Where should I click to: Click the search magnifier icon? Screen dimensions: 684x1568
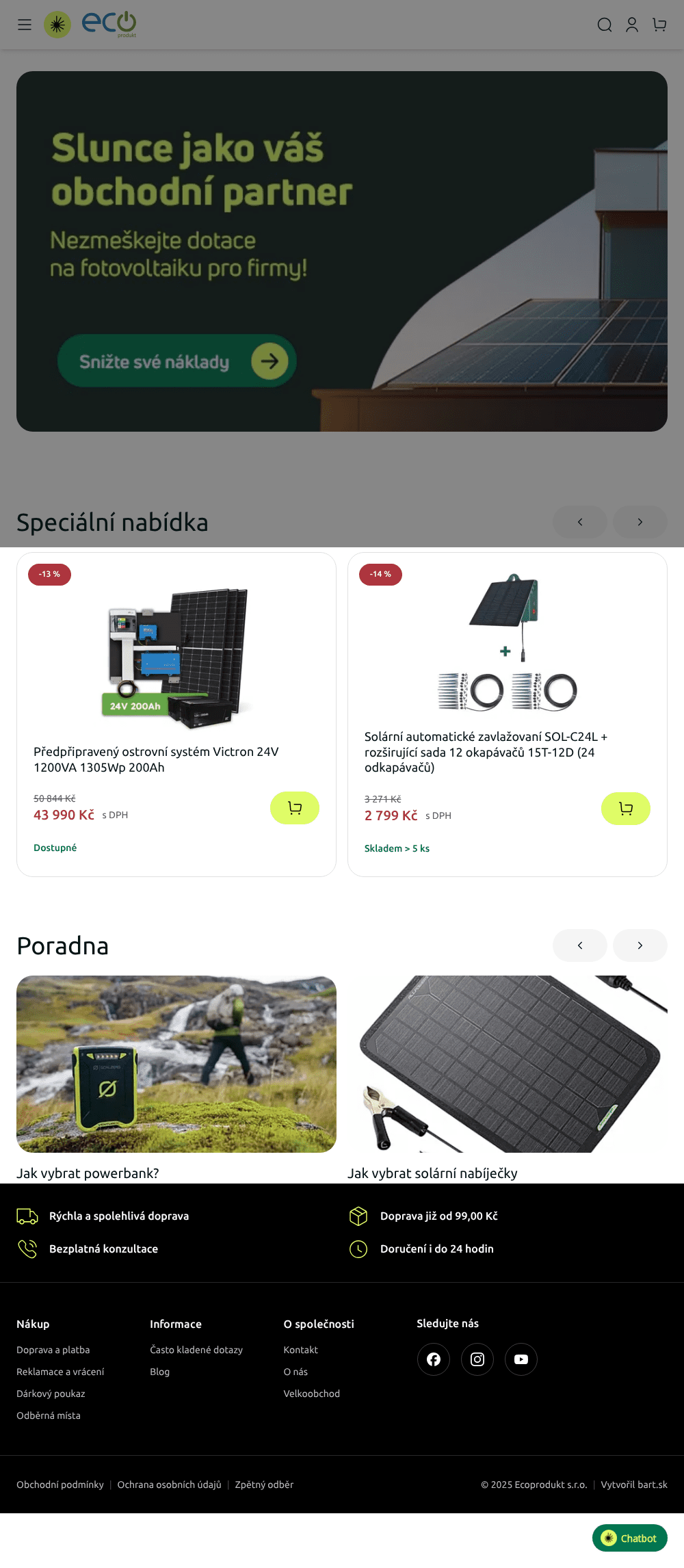[x=605, y=25]
